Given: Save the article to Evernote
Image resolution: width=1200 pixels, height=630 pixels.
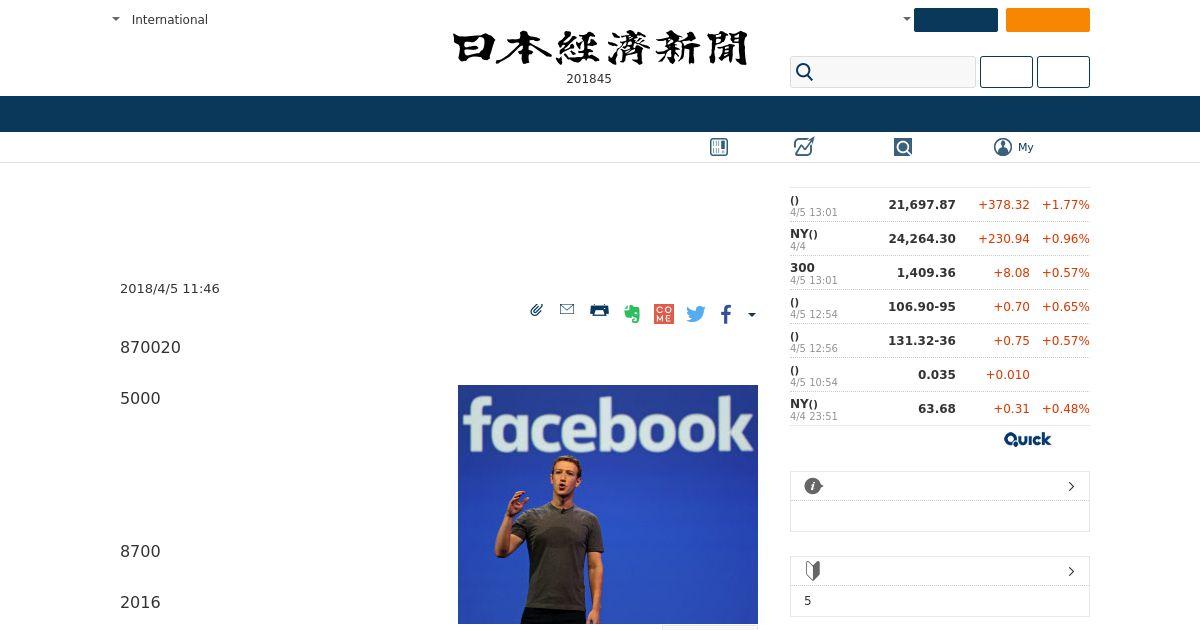Looking at the screenshot, I should (631, 313).
